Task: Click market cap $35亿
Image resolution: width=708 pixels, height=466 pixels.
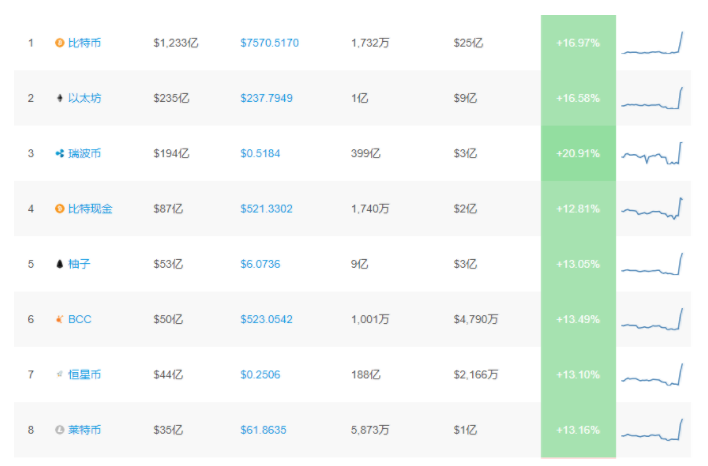Action: pos(168,430)
